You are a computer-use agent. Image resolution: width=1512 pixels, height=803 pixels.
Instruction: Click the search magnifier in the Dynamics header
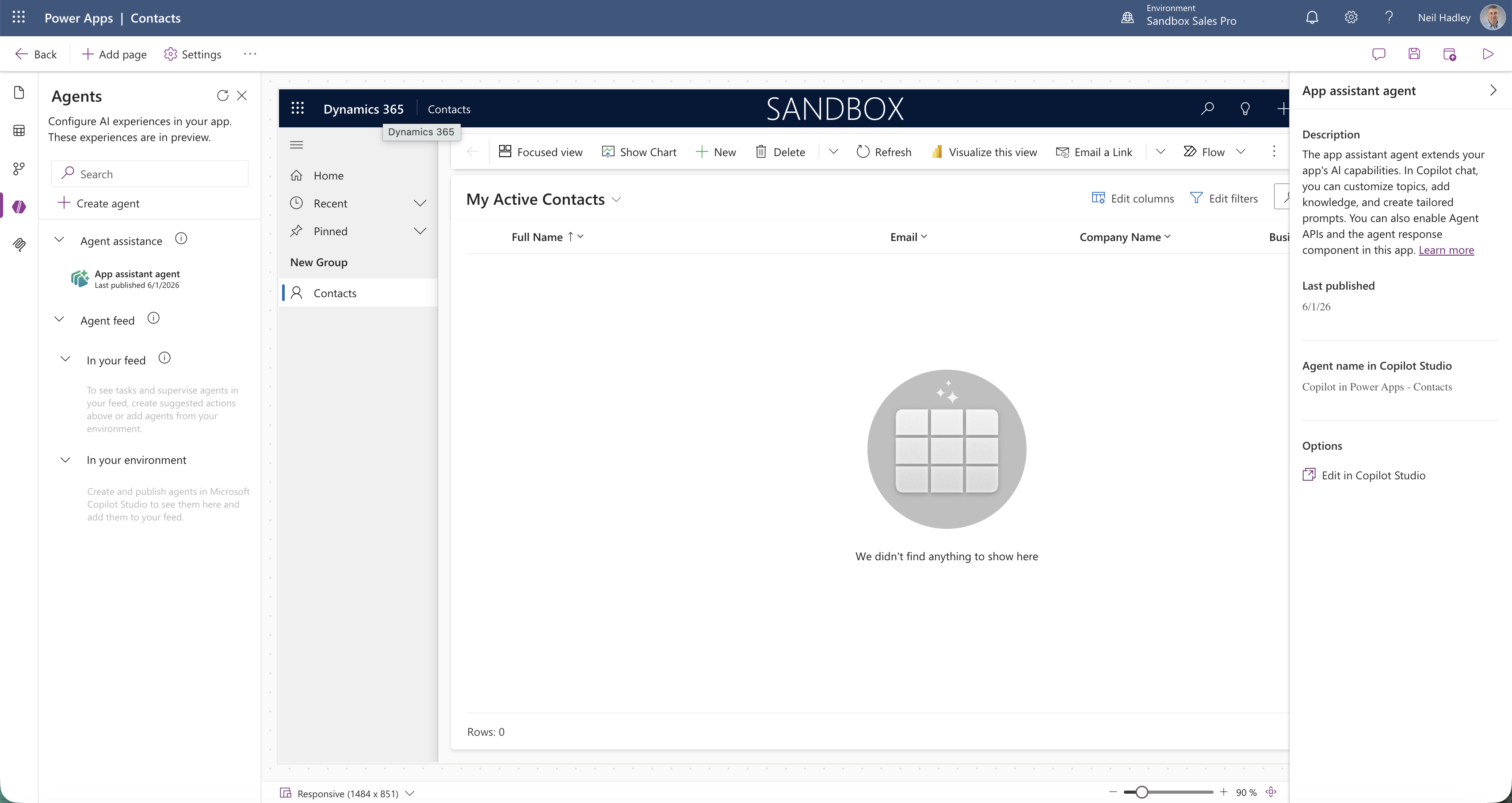1207,108
